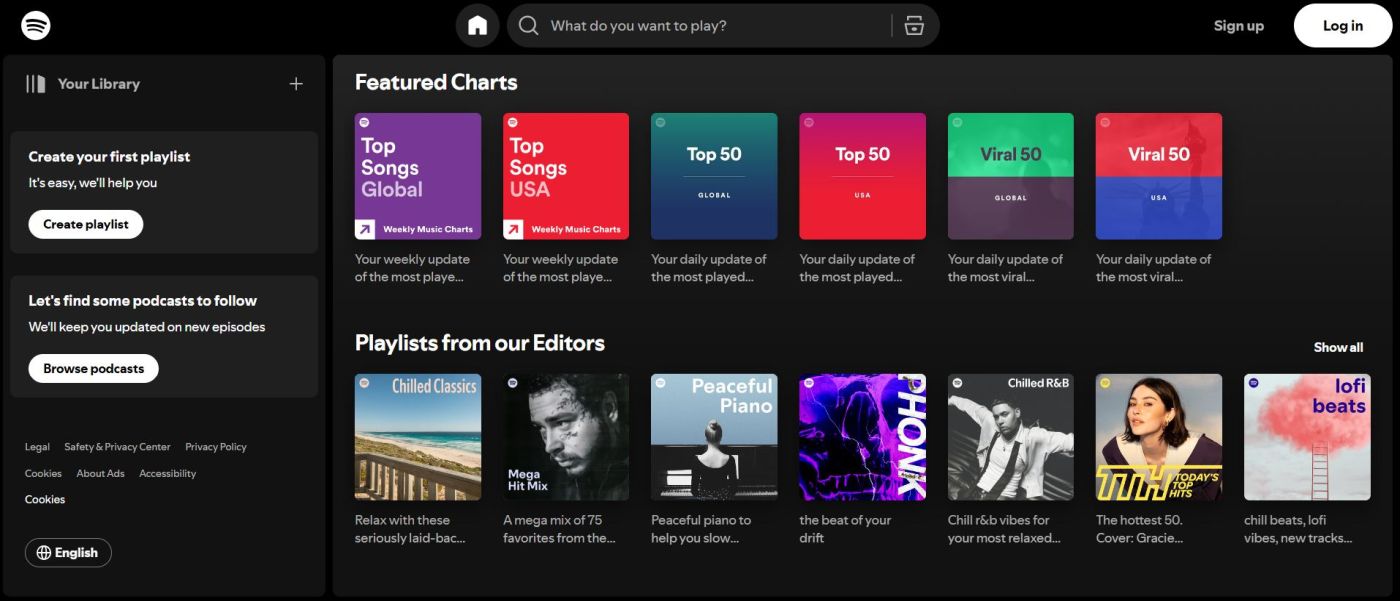
Task: Open Viral 50 Global chart cover
Action: (x=1011, y=176)
